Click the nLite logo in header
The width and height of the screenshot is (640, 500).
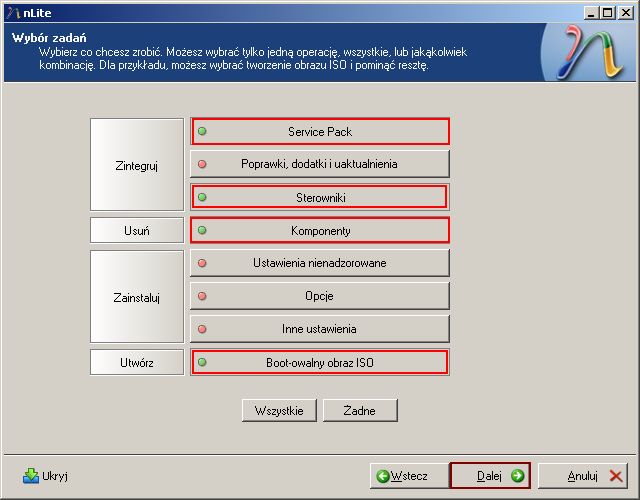[590, 52]
